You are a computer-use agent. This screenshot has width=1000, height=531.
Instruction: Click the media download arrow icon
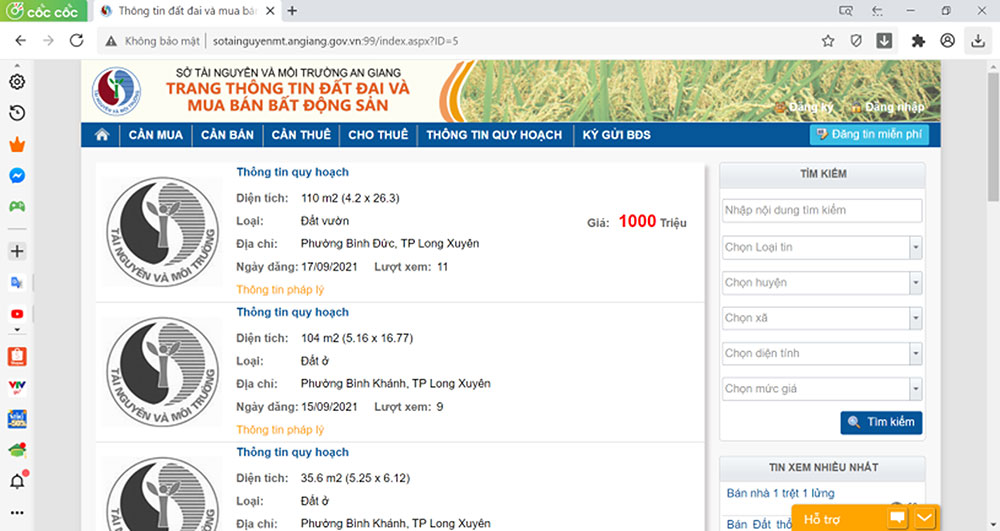click(885, 41)
